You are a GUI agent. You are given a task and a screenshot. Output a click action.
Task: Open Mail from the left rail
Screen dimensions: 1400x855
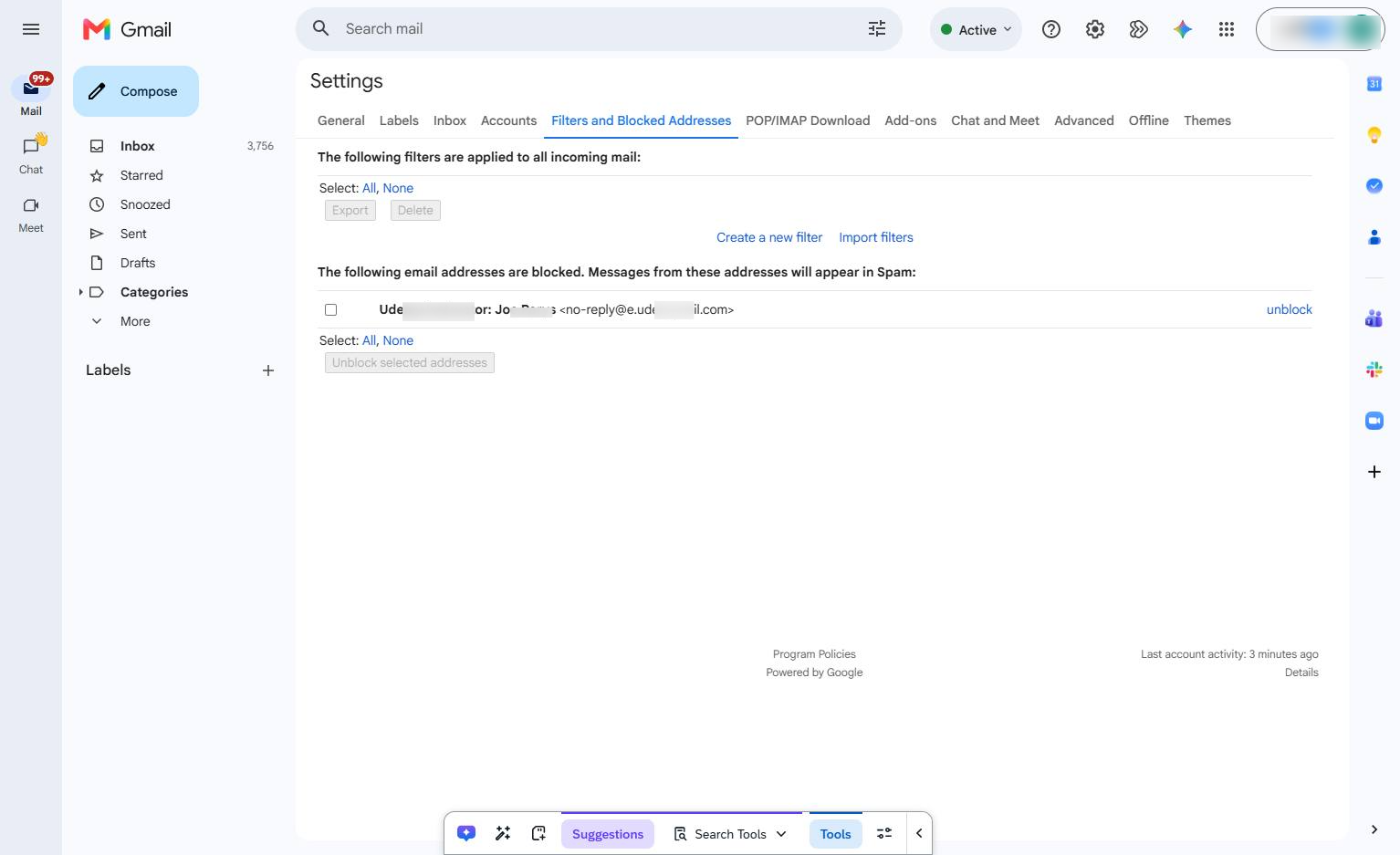[x=31, y=95]
